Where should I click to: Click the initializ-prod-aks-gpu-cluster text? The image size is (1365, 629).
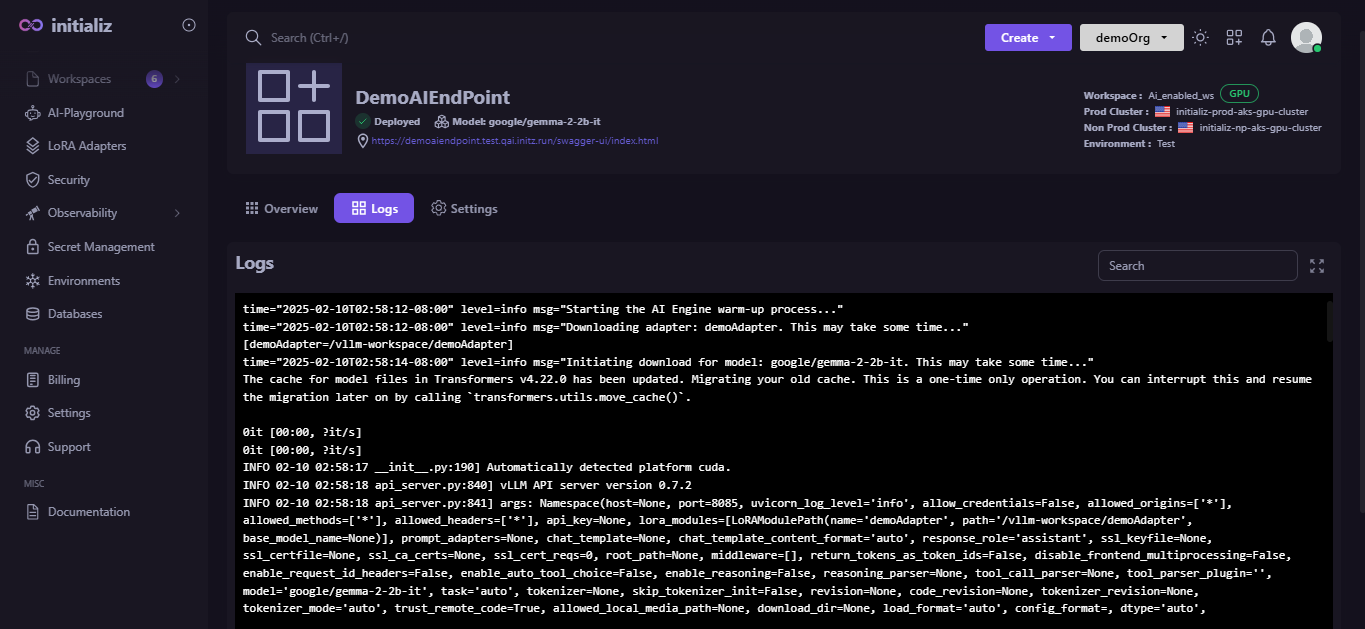1242,112
